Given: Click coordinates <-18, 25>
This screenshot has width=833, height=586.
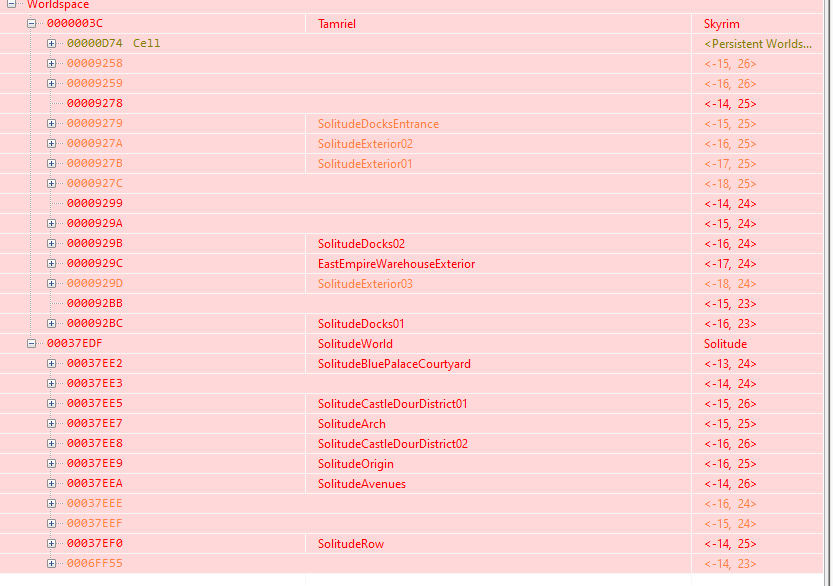Looking at the screenshot, I should [x=730, y=184].
